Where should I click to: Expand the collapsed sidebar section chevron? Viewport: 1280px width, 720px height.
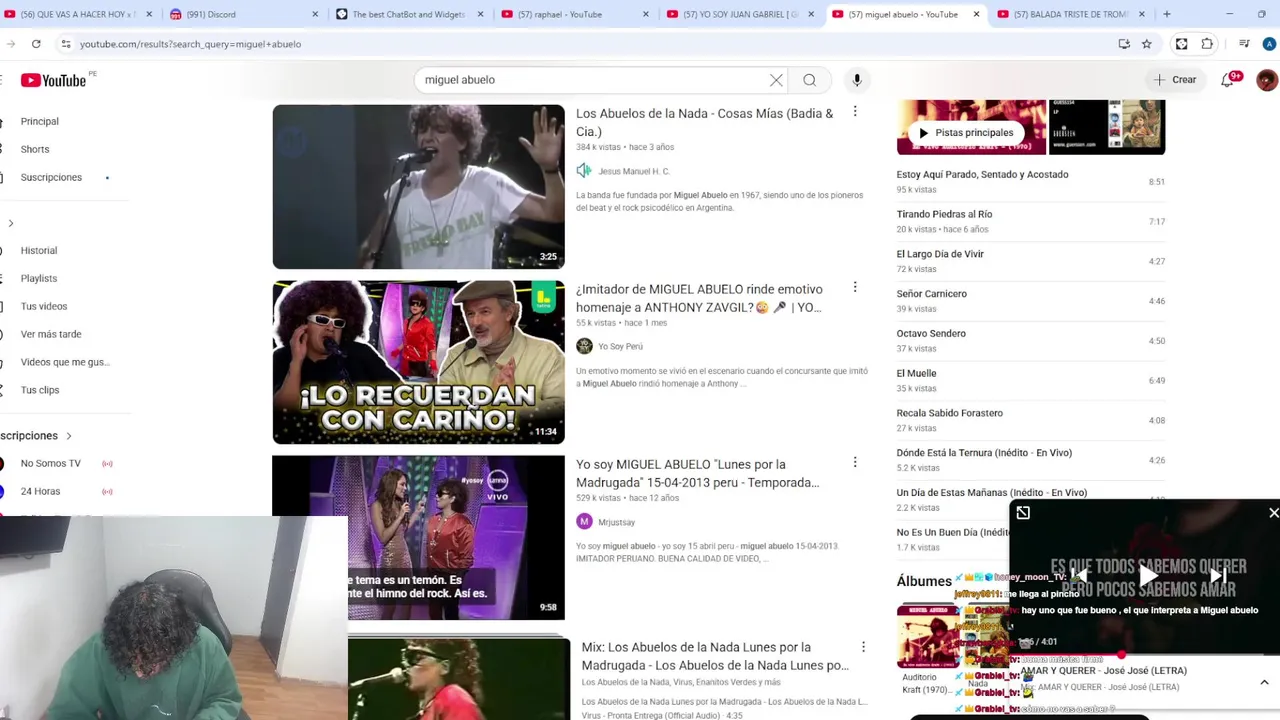tap(10, 223)
